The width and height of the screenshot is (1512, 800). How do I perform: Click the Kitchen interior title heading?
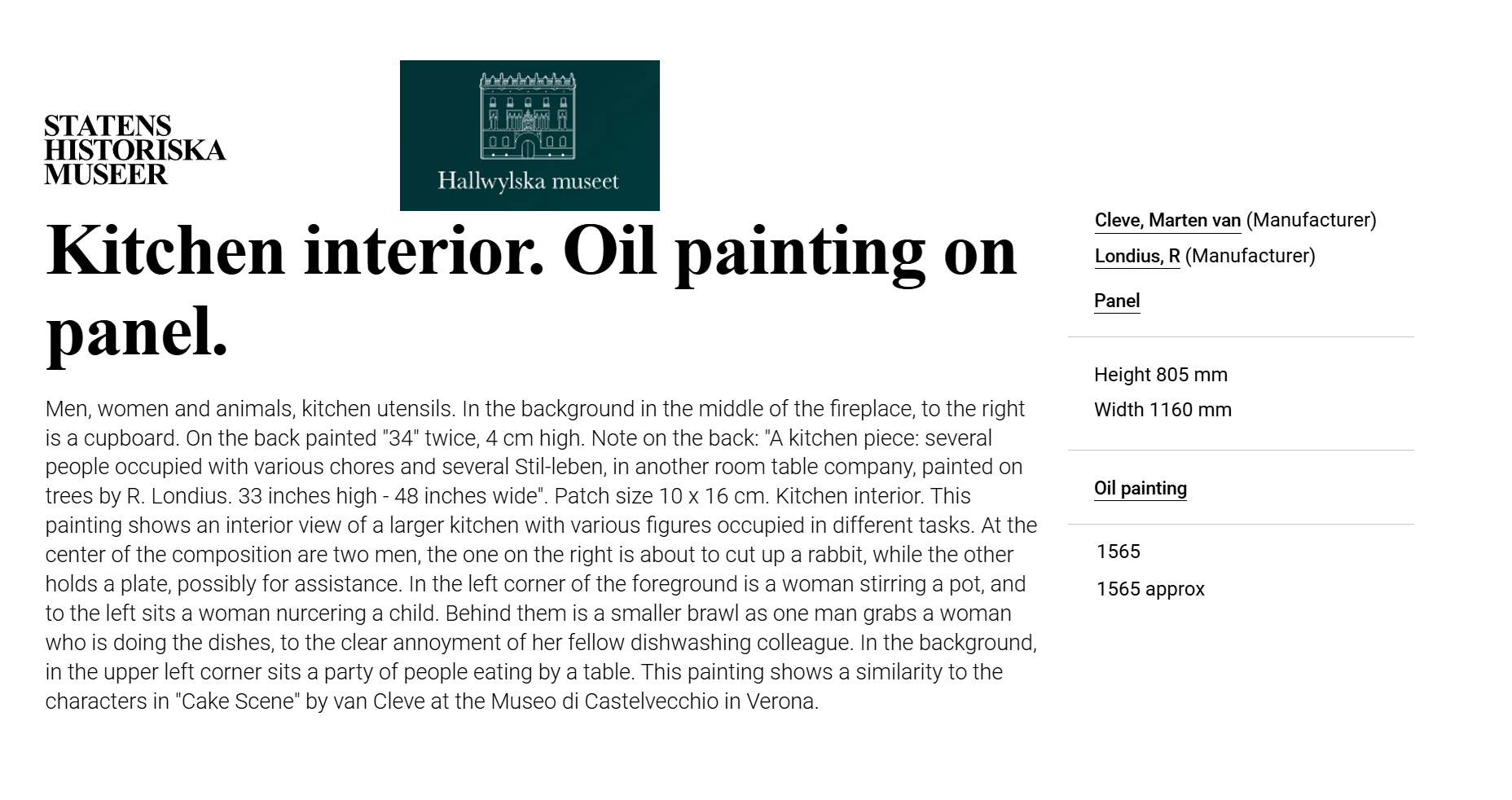click(531, 291)
